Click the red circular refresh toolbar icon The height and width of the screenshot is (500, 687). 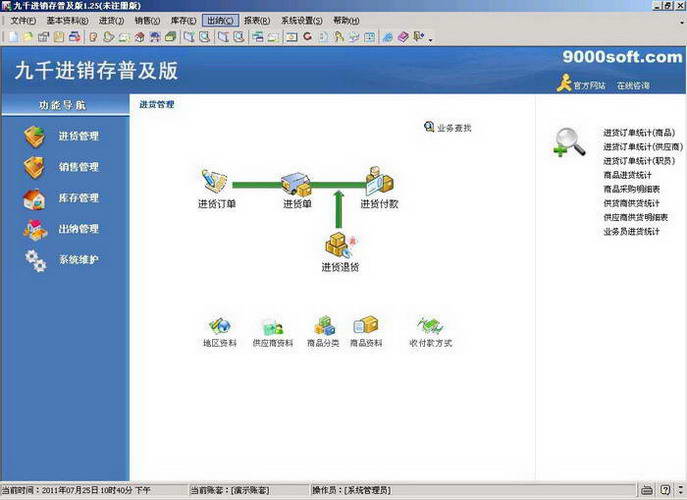click(x=308, y=37)
